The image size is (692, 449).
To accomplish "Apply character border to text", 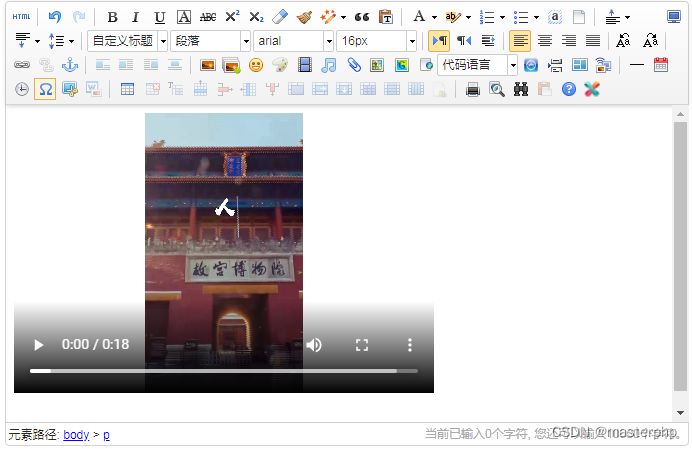I will click(184, 17).
